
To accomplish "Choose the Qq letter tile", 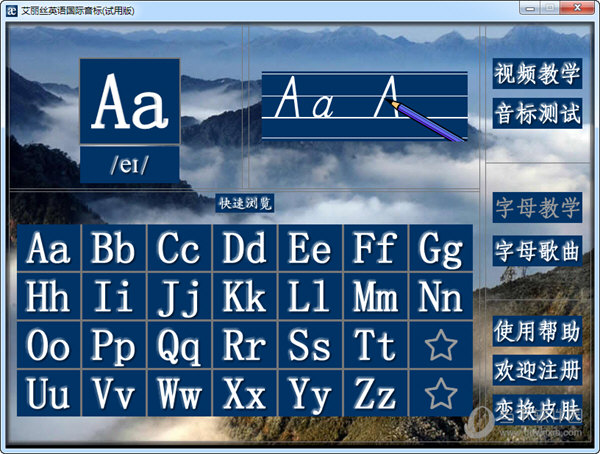I will click(179, 345).
